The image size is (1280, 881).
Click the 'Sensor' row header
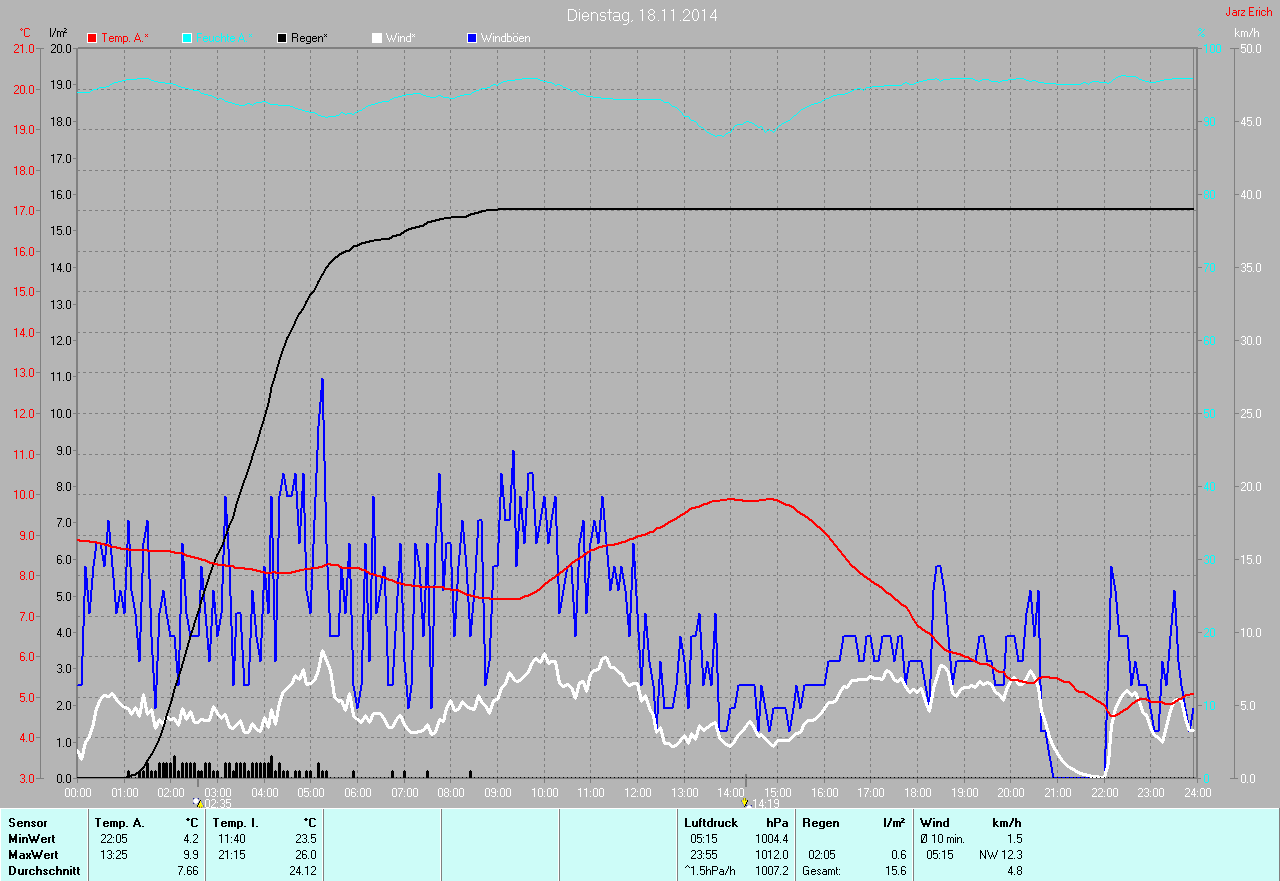27,822
